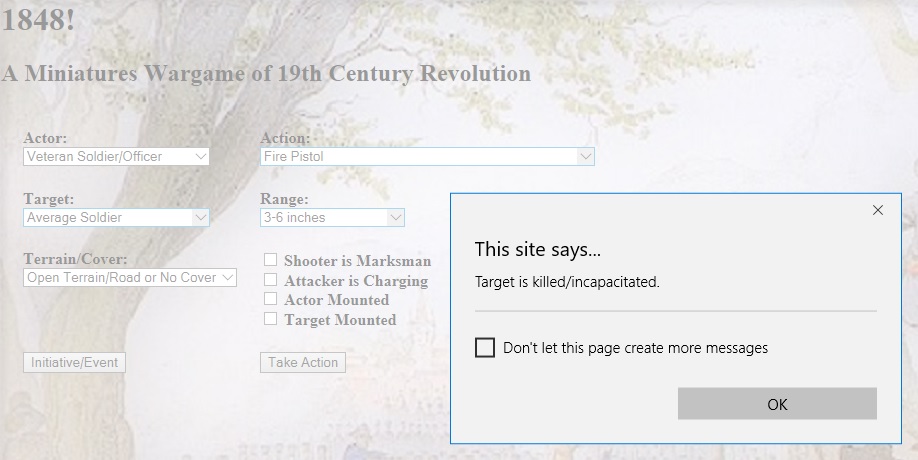The height and width of the screenshot is (460, 918).
Task: Click the Initiative/Event button
Action: 74,362
